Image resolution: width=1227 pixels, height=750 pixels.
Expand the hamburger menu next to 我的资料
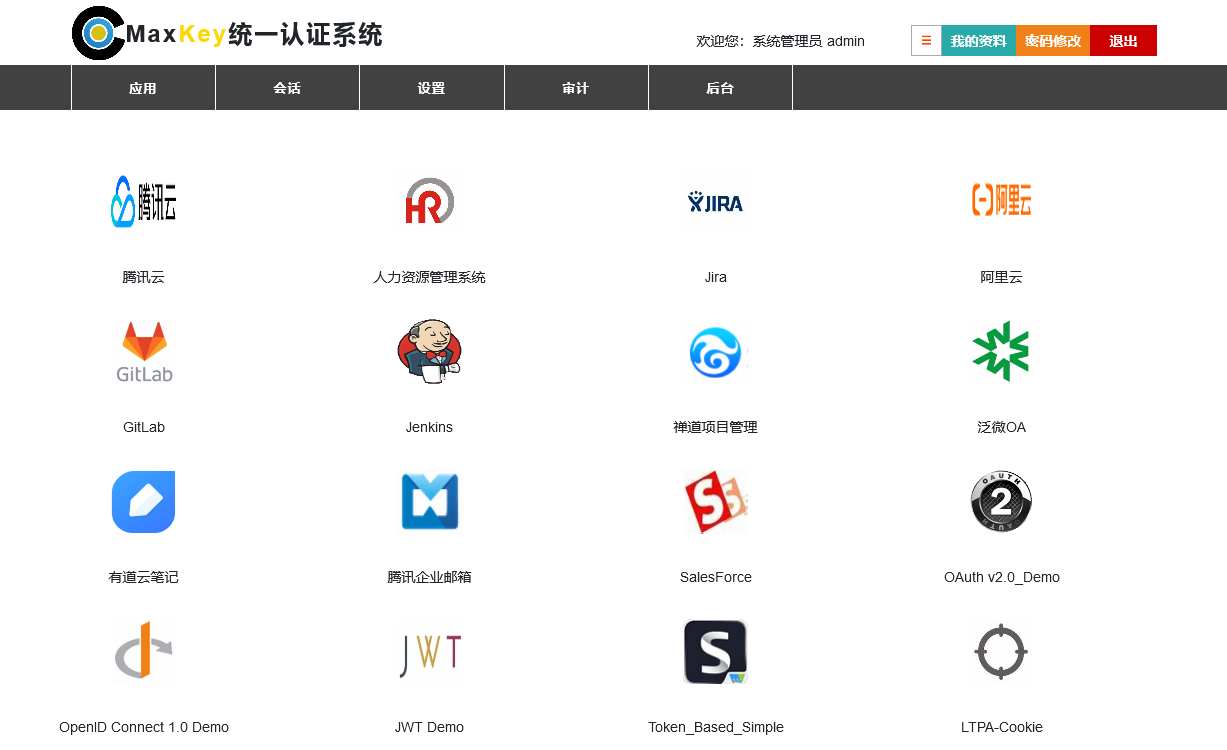point(926,41)
